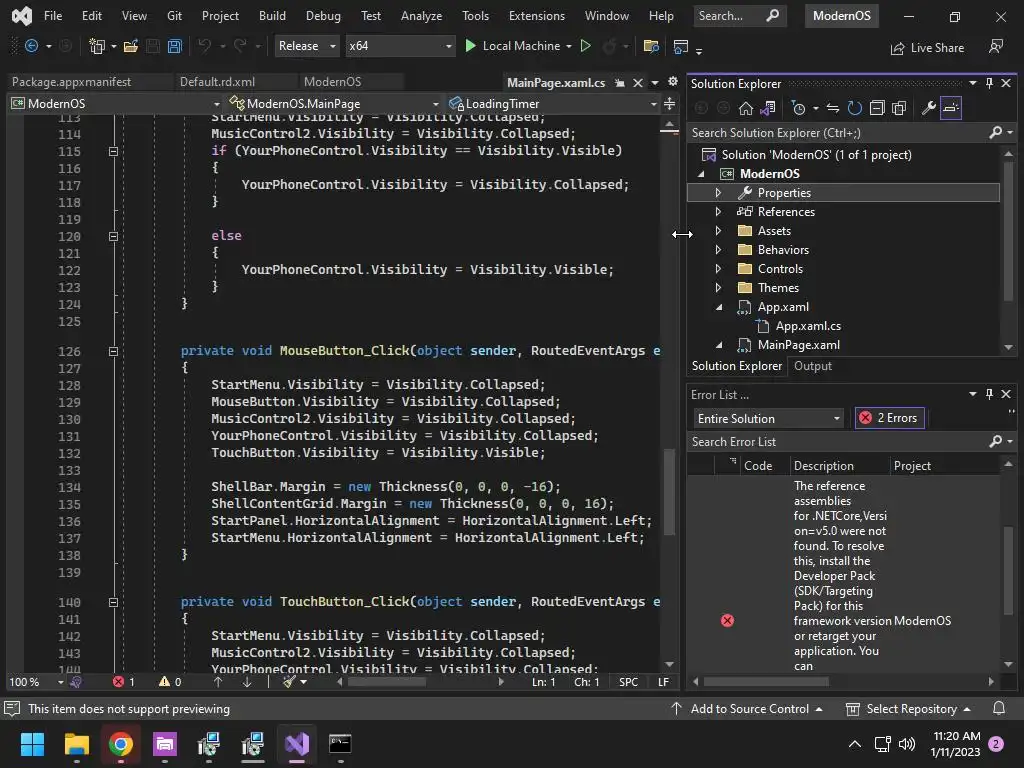The image size is (1024, 768).
Task: Open the Live Share feedback person icon
Action: (996, 46)
